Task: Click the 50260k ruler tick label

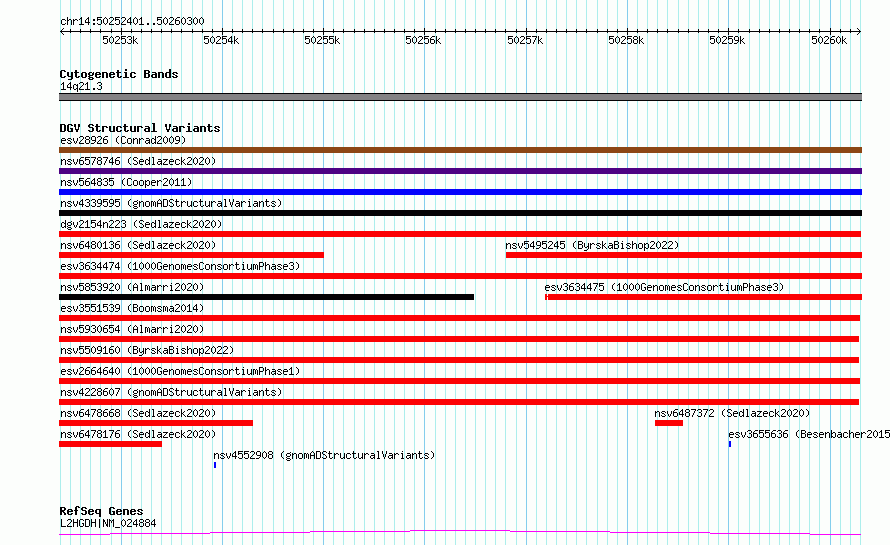Action: [829, 40]
